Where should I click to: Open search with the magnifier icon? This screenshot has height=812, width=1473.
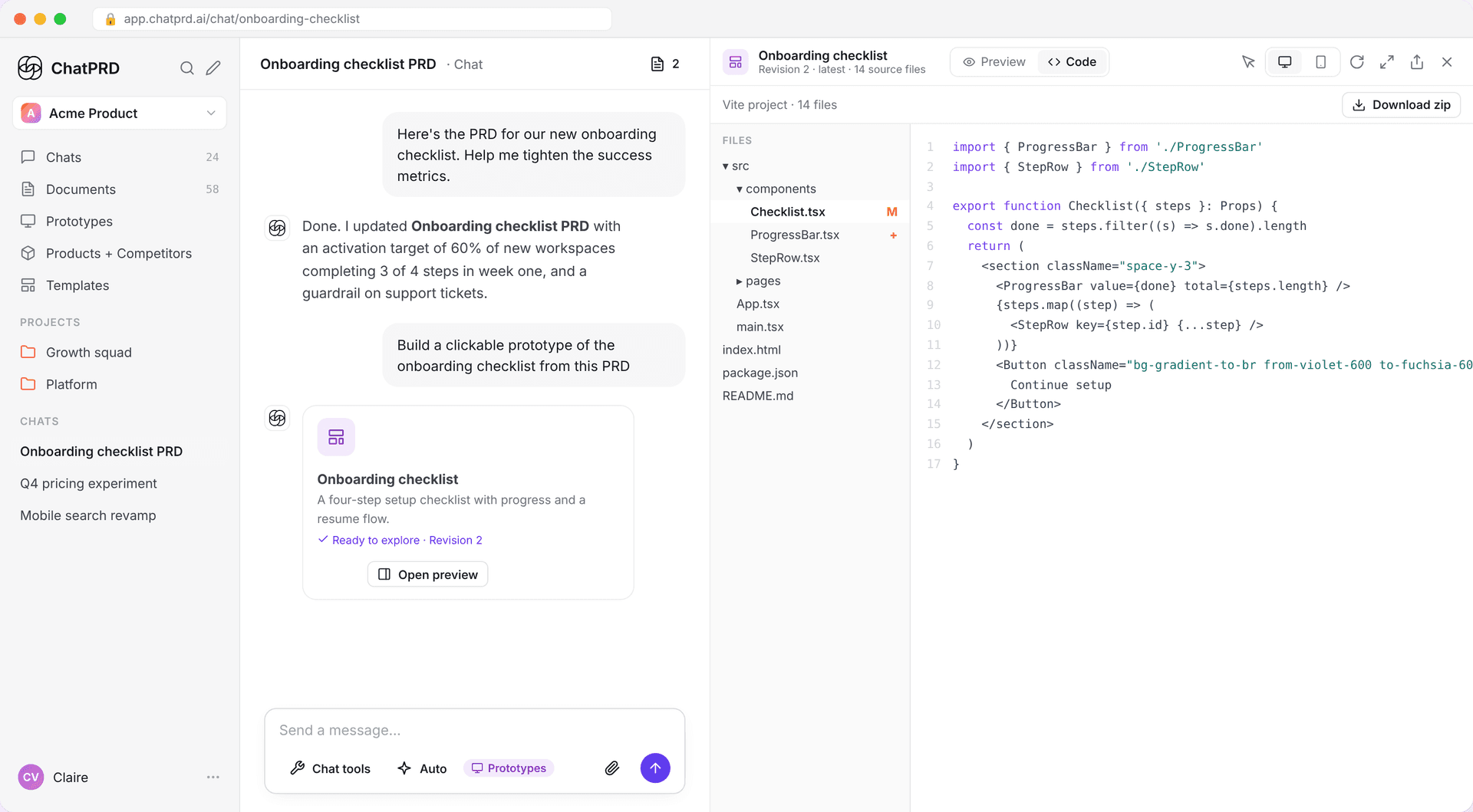[186, 68]
